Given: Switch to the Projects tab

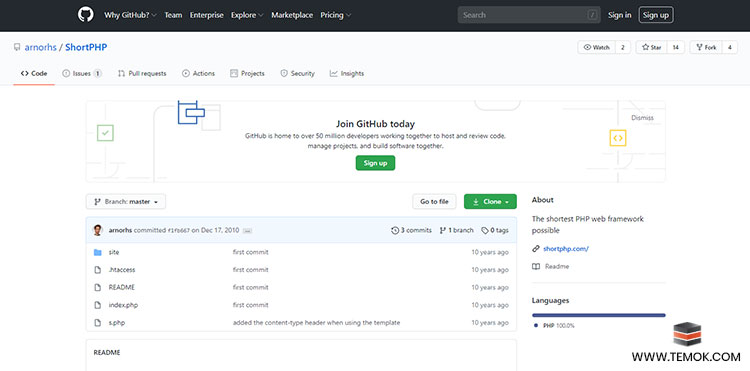Looking at the screenshot, I should [247, 74].
